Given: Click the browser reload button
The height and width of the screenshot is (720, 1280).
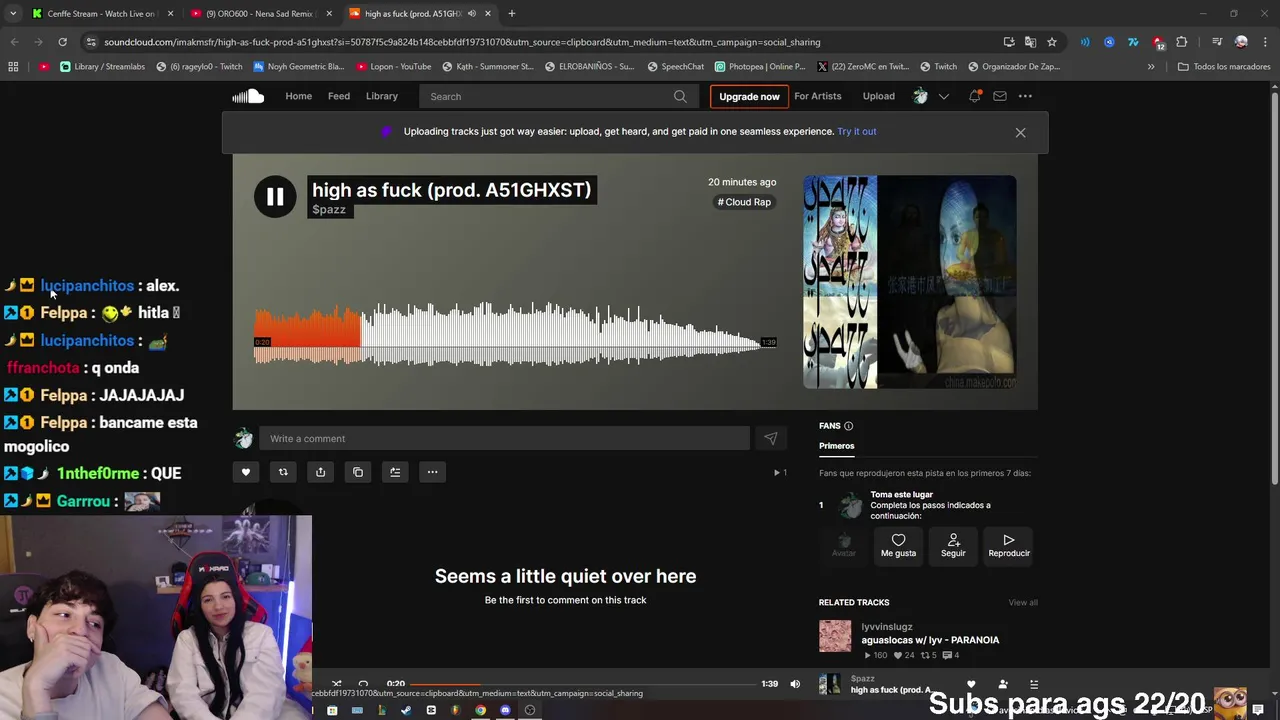Looking at the screenshot, I should click(x=62, y=42).
